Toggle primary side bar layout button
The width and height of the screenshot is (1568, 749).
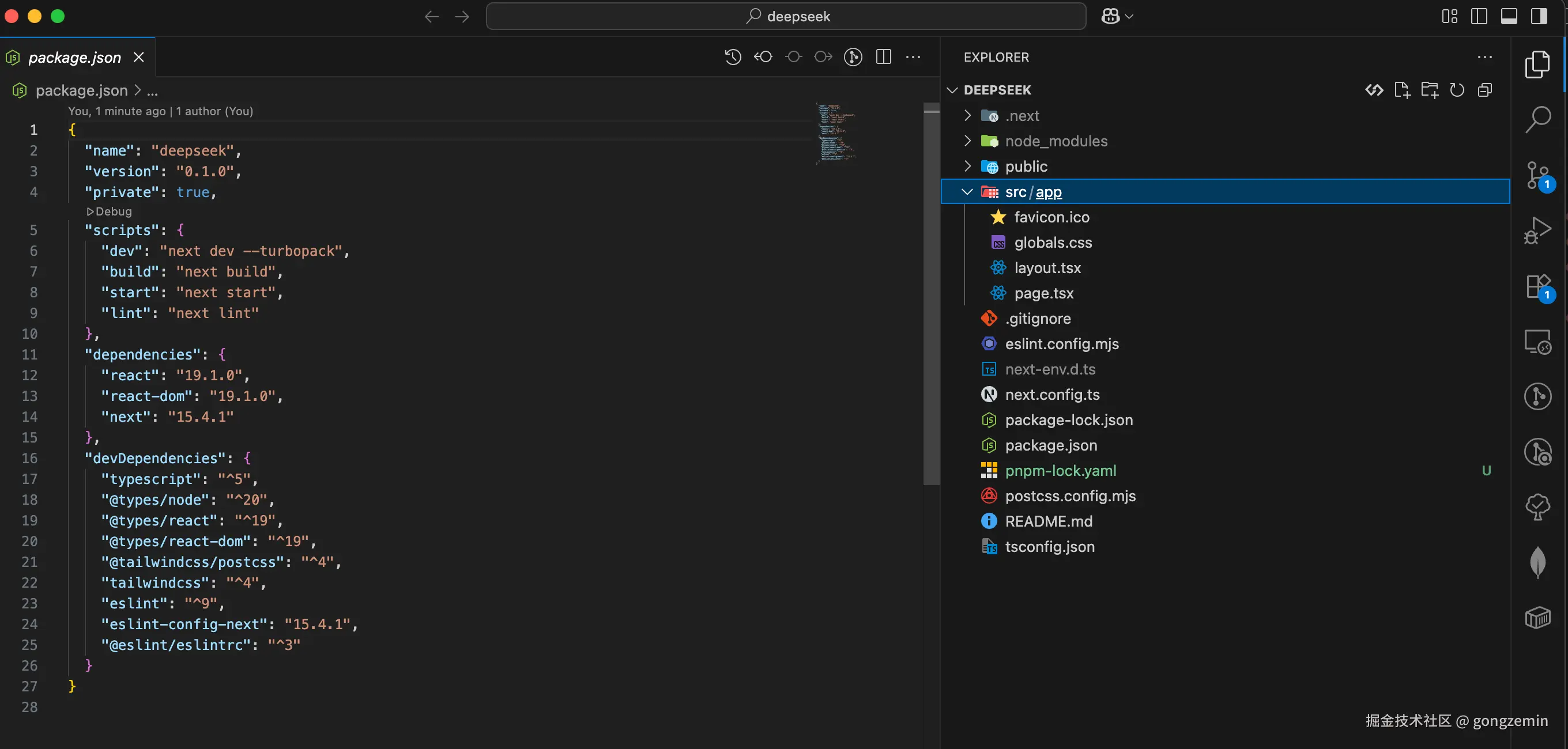click(1479, 17)
